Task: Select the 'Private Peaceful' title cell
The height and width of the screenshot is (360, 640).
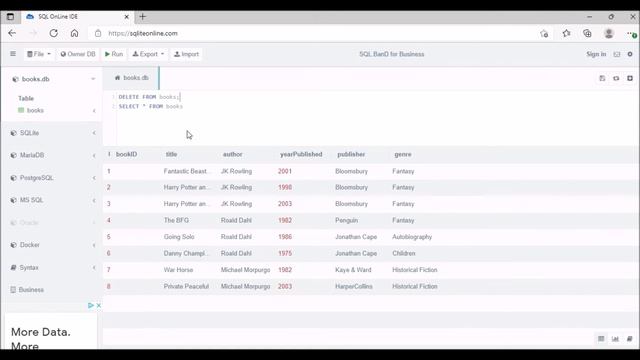Action: [x=186, y=287]
